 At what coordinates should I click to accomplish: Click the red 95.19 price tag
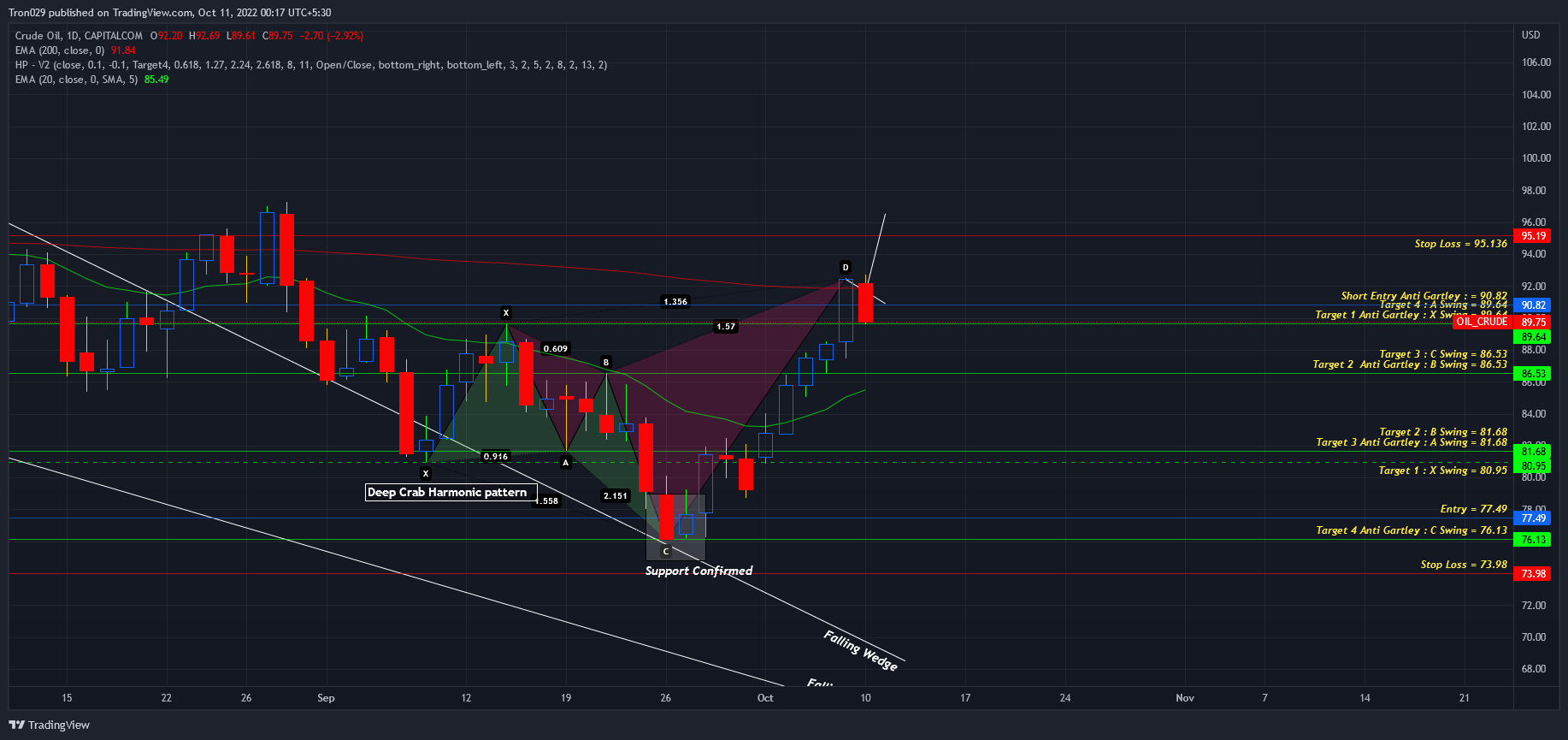coord(1534,236)
